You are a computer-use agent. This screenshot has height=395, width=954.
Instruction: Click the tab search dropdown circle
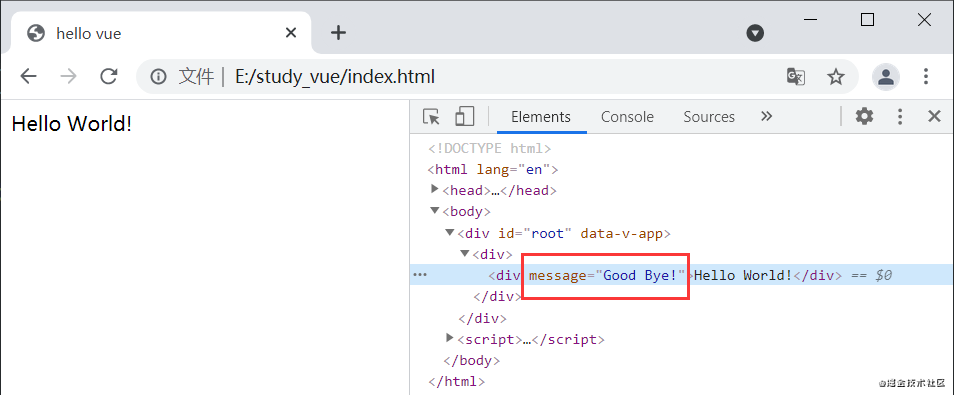755,33
